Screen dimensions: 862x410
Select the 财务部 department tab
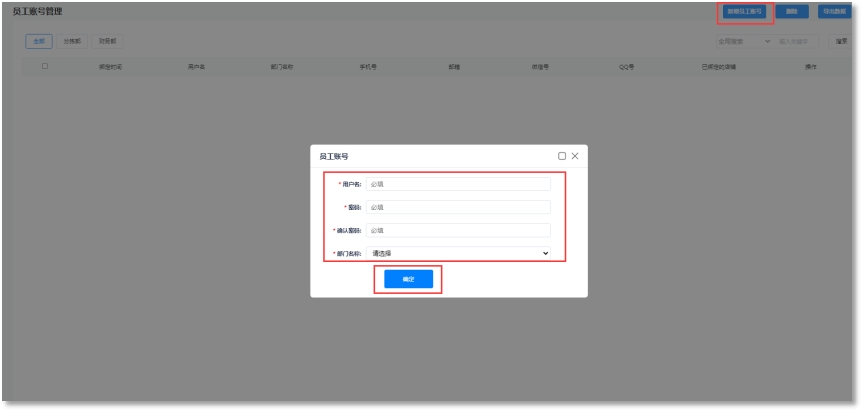pyautogui.click(x=107, y=41)
